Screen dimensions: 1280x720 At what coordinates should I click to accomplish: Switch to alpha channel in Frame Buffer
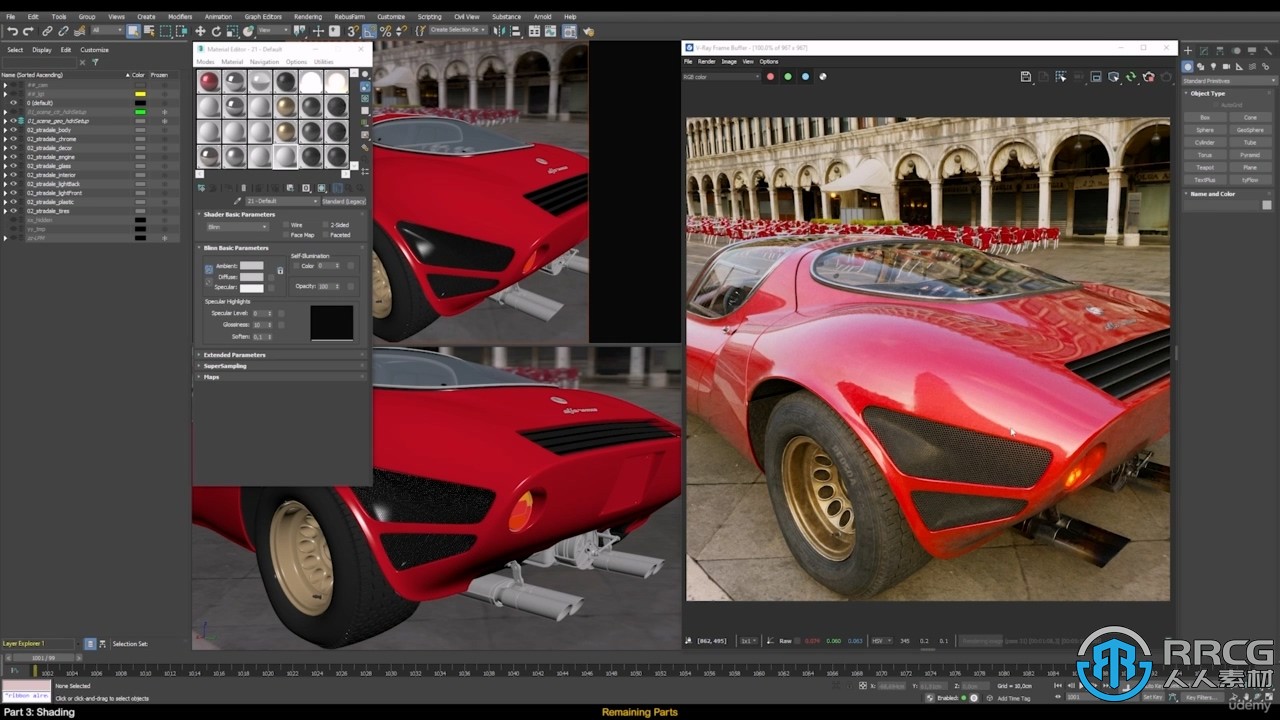[823, 76]
